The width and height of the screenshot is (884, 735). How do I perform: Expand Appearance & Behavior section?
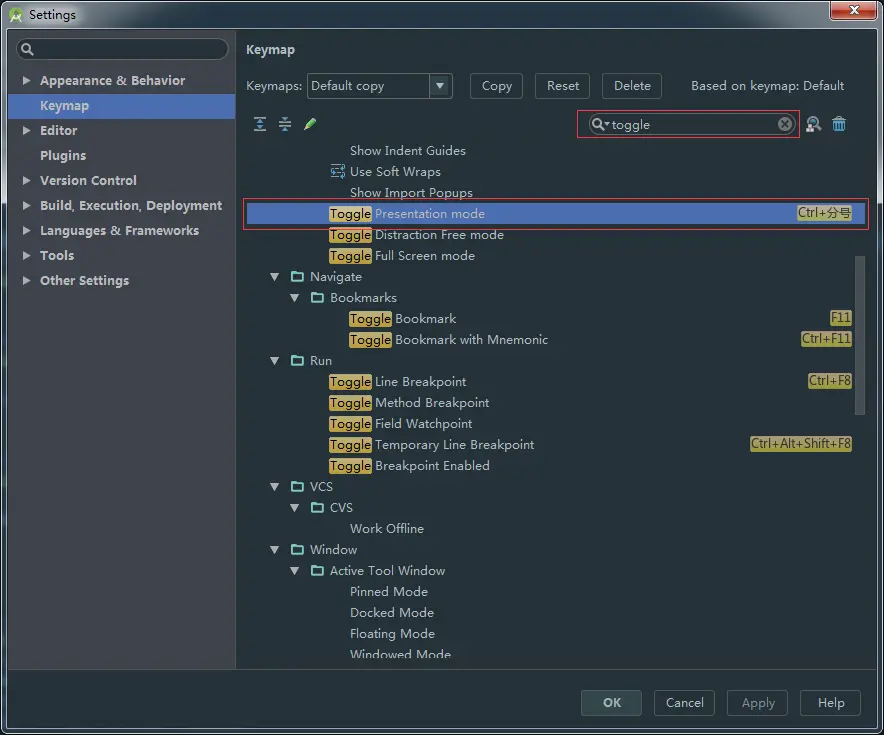click(x=26, y=80)
